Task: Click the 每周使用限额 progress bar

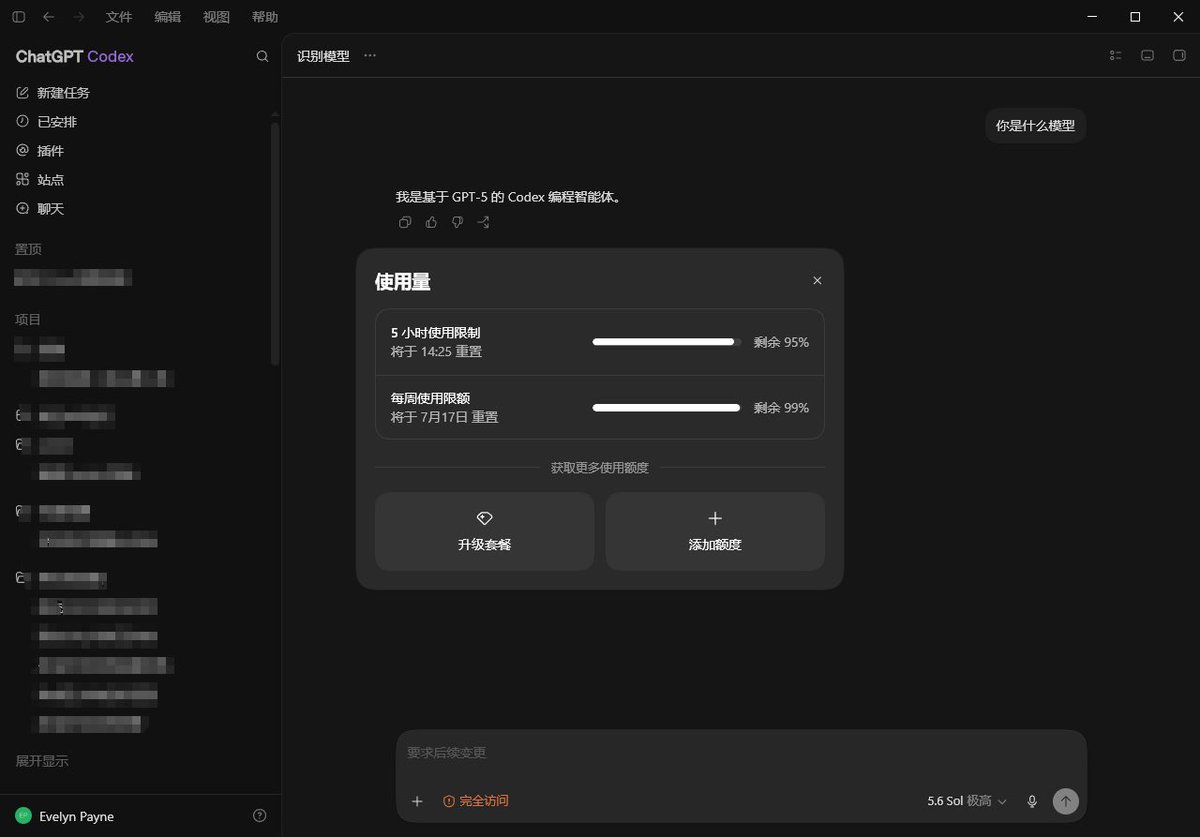Action: (x=666, y=408)
